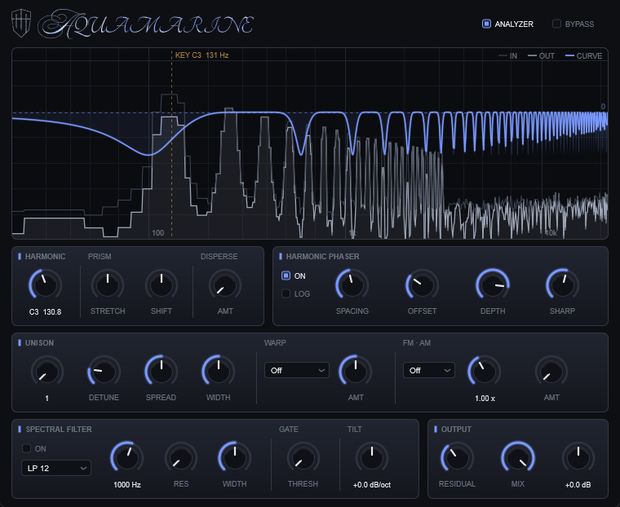Click the phaser SHARP knob
Image resolution: width=620 pixels, height=507 pixels.
562,285
